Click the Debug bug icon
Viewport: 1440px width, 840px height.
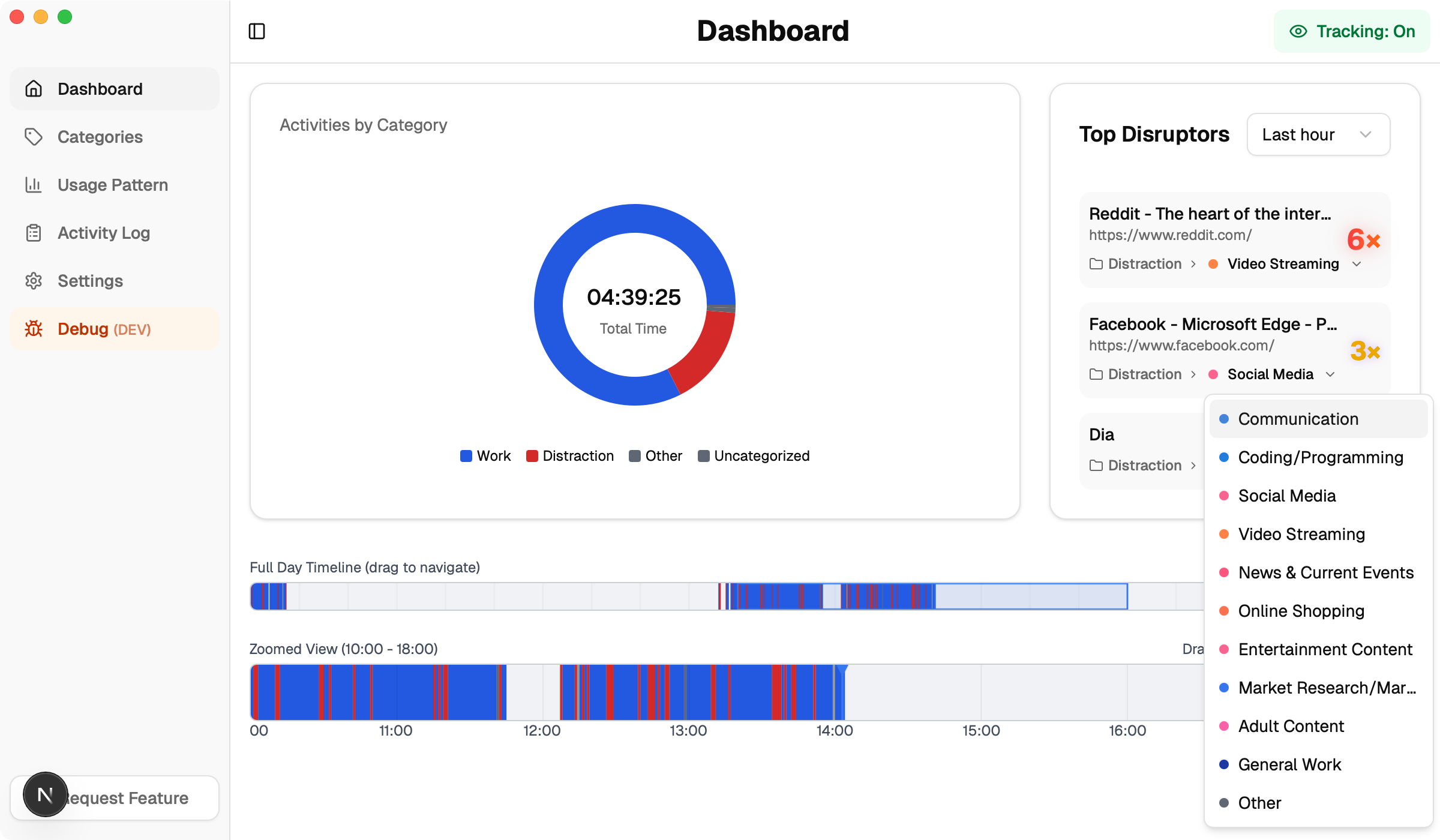[34, 329]
